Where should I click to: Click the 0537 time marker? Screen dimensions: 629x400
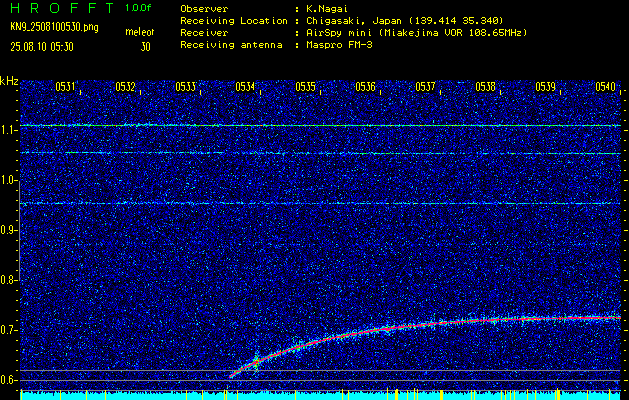425,87
